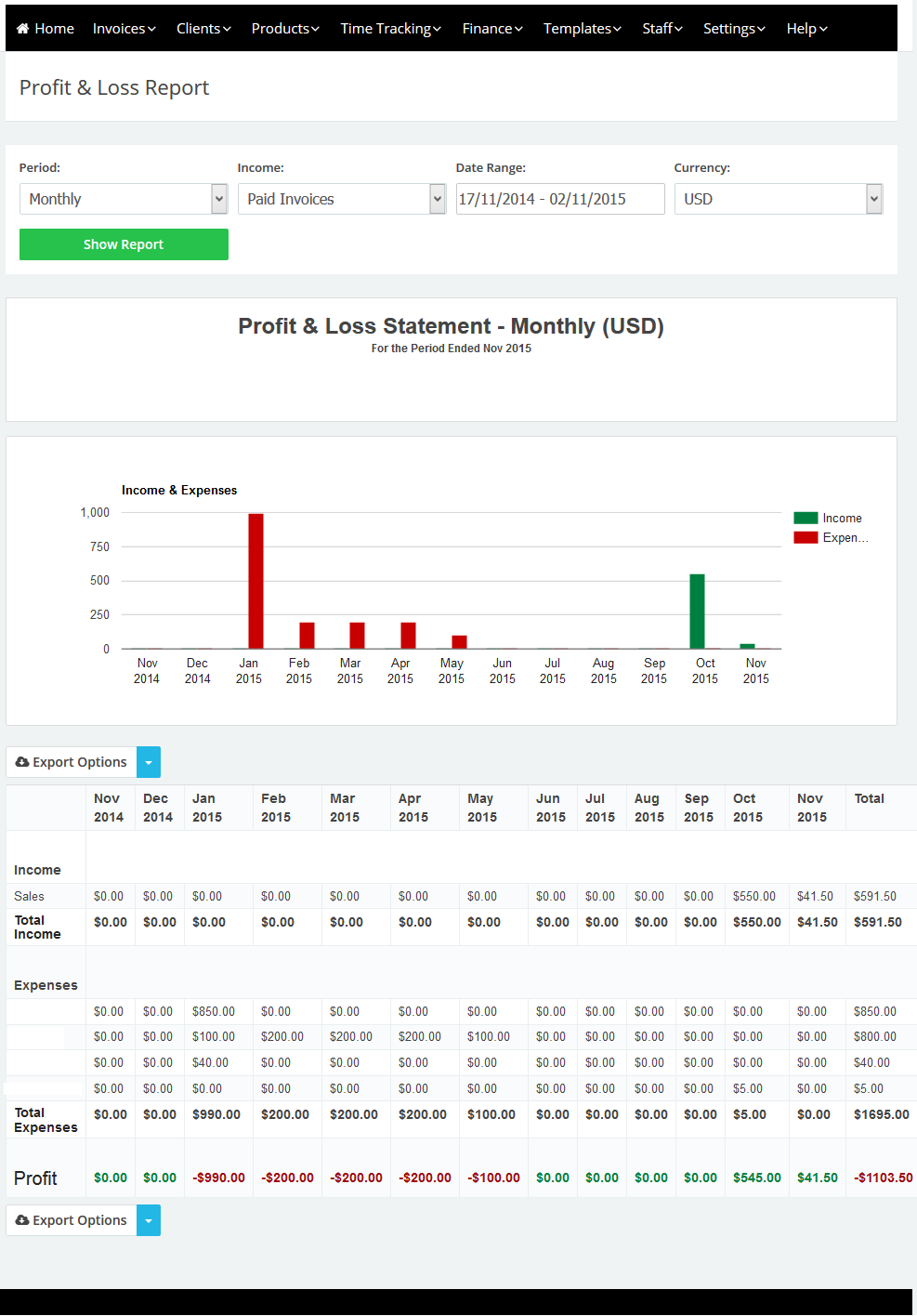This screenshot has height=1316, width=917.
Task: Open the Help menu in navbar
Action: click(x=806, y=29)
